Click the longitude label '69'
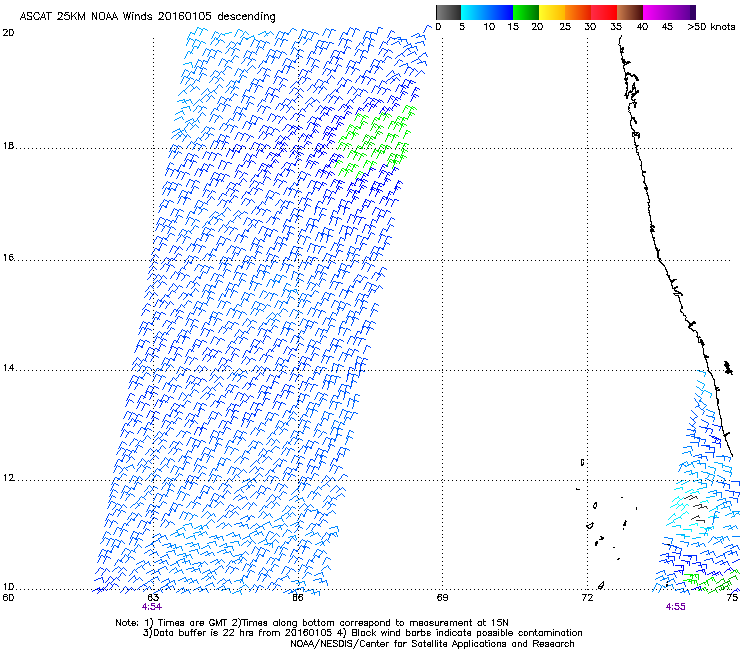 point(442,598)
